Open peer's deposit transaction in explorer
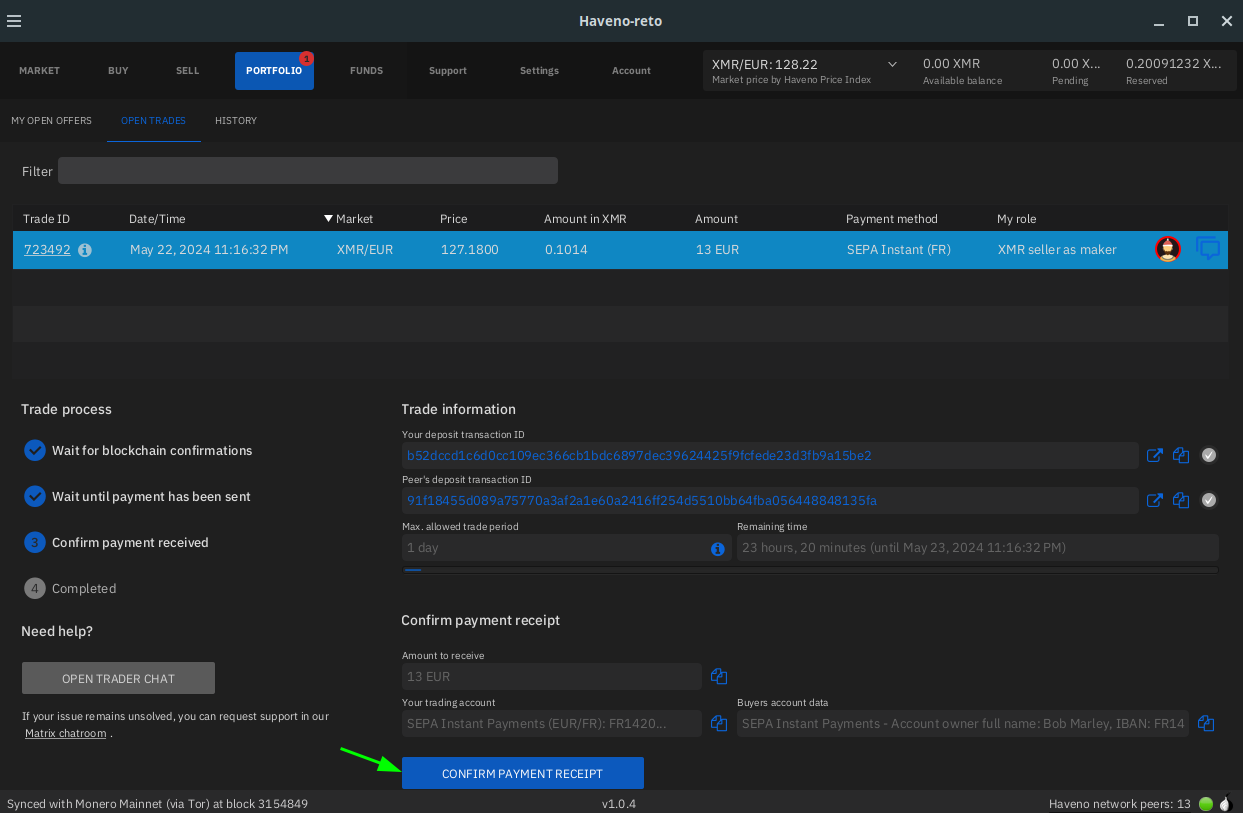 pyautogui.click(x=1155, y=500)
